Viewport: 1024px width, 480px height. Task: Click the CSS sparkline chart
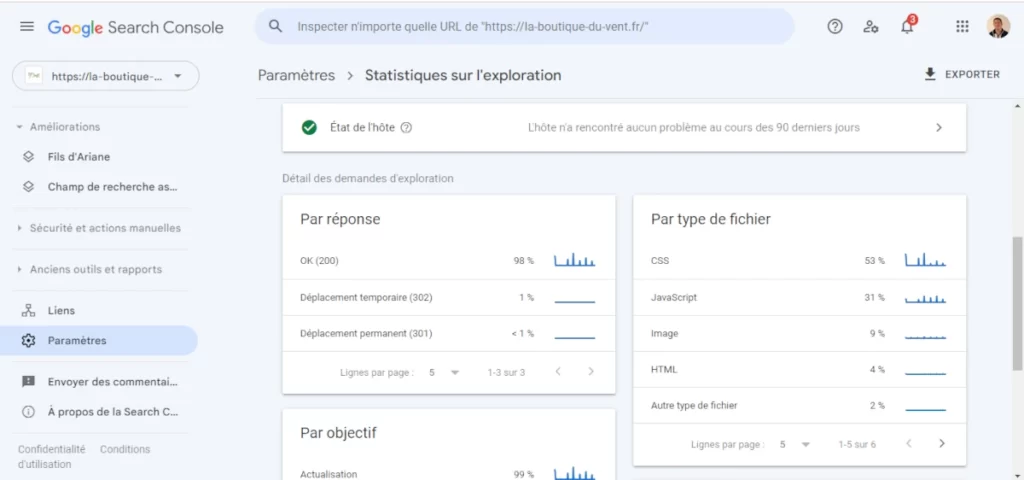coord(925,260)
